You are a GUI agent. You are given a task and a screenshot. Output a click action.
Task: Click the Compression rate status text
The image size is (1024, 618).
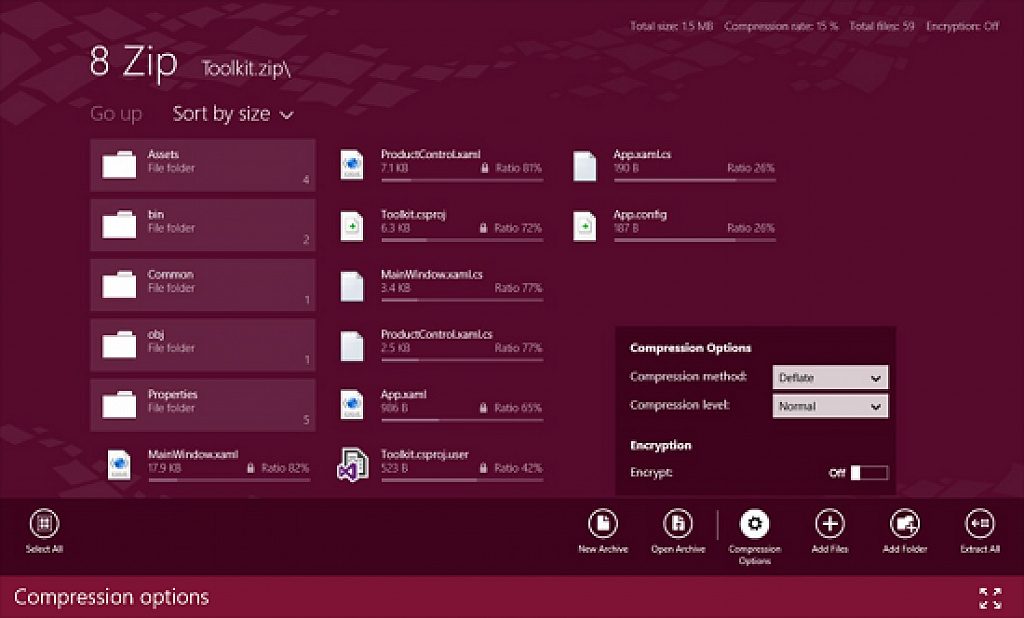point(781,26)
